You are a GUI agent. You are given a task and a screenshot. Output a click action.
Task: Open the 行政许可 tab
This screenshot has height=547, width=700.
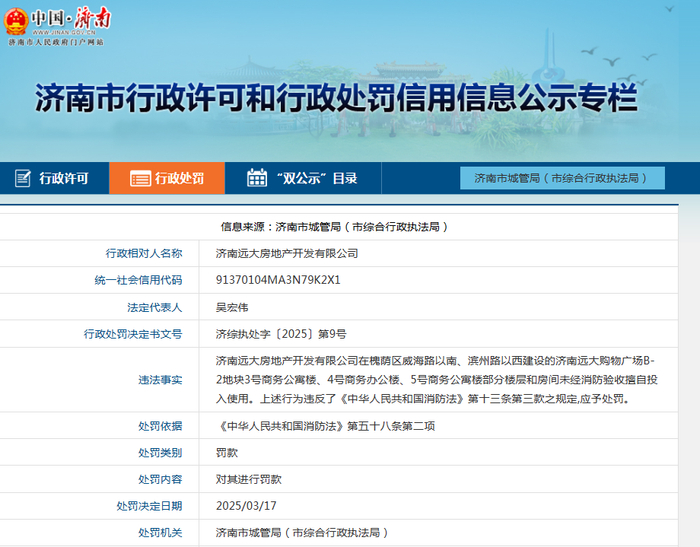pos(64,179)
